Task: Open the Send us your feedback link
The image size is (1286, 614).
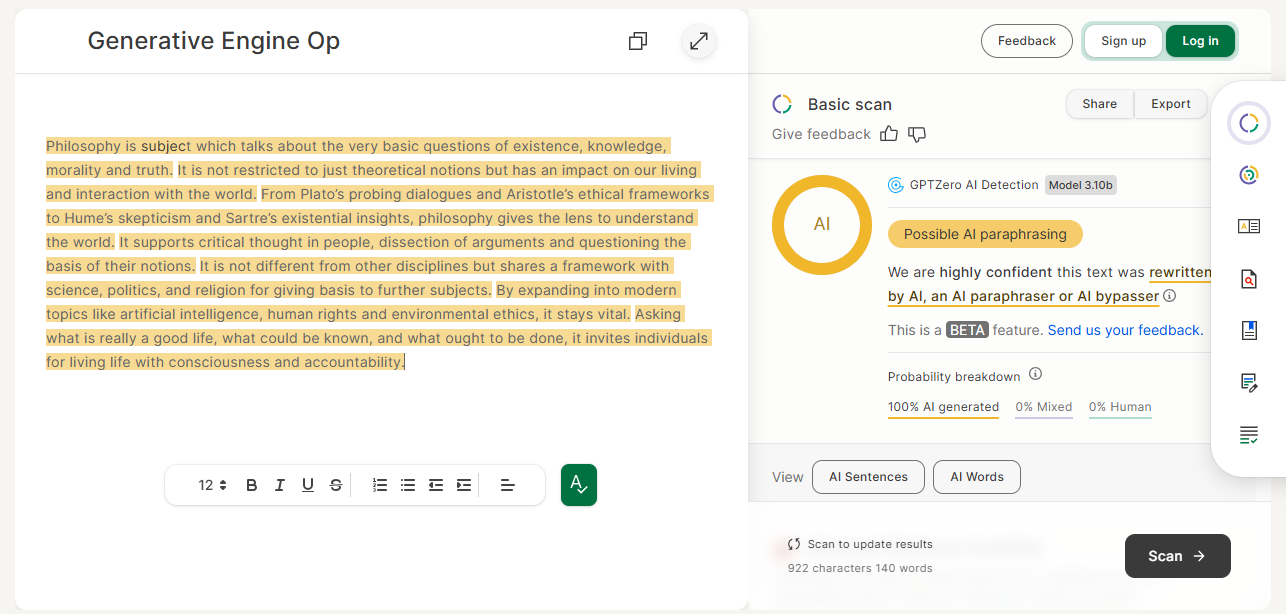Action: pyautogui.click(x=1125, y=330)
